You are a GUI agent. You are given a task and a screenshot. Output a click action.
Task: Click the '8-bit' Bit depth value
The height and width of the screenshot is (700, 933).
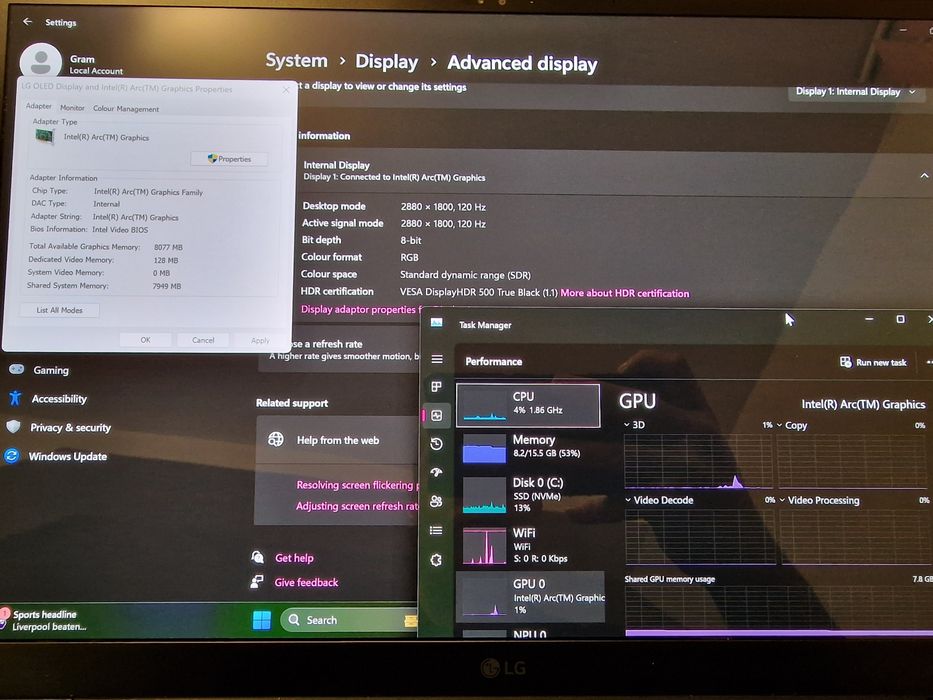pyautogui.click(x=411, y=240)
